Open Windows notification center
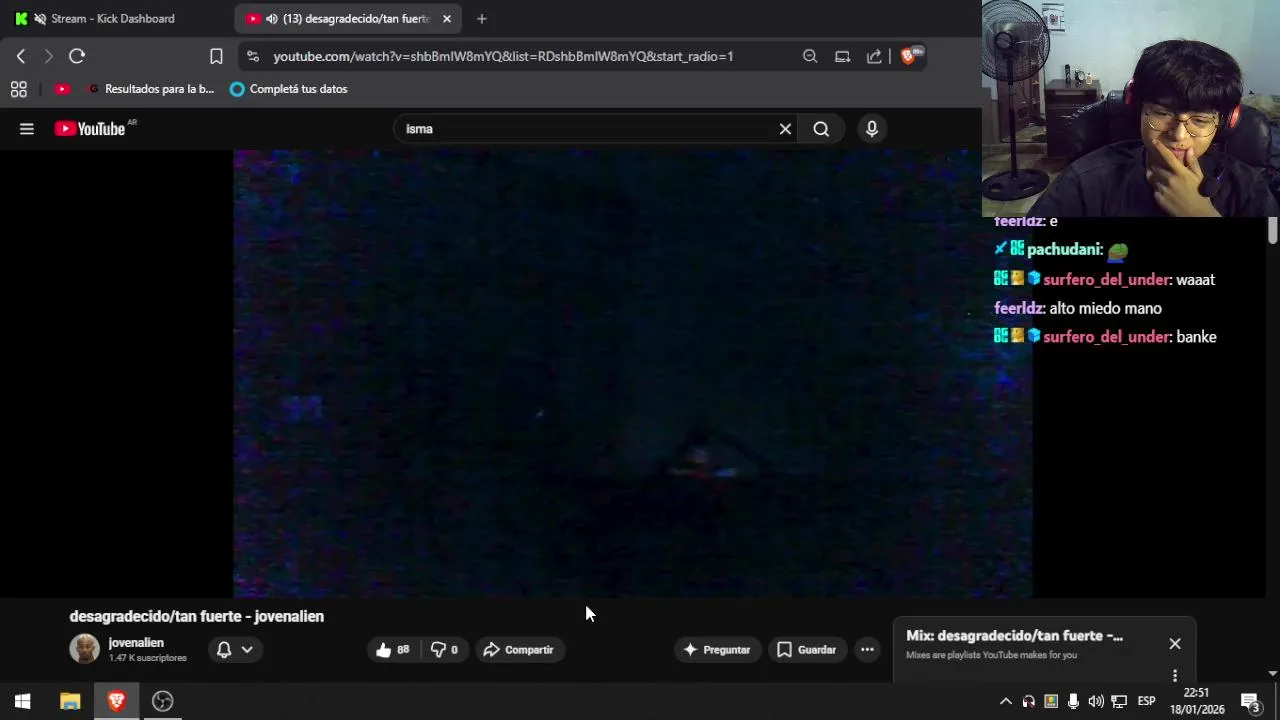 [1250, 701]
